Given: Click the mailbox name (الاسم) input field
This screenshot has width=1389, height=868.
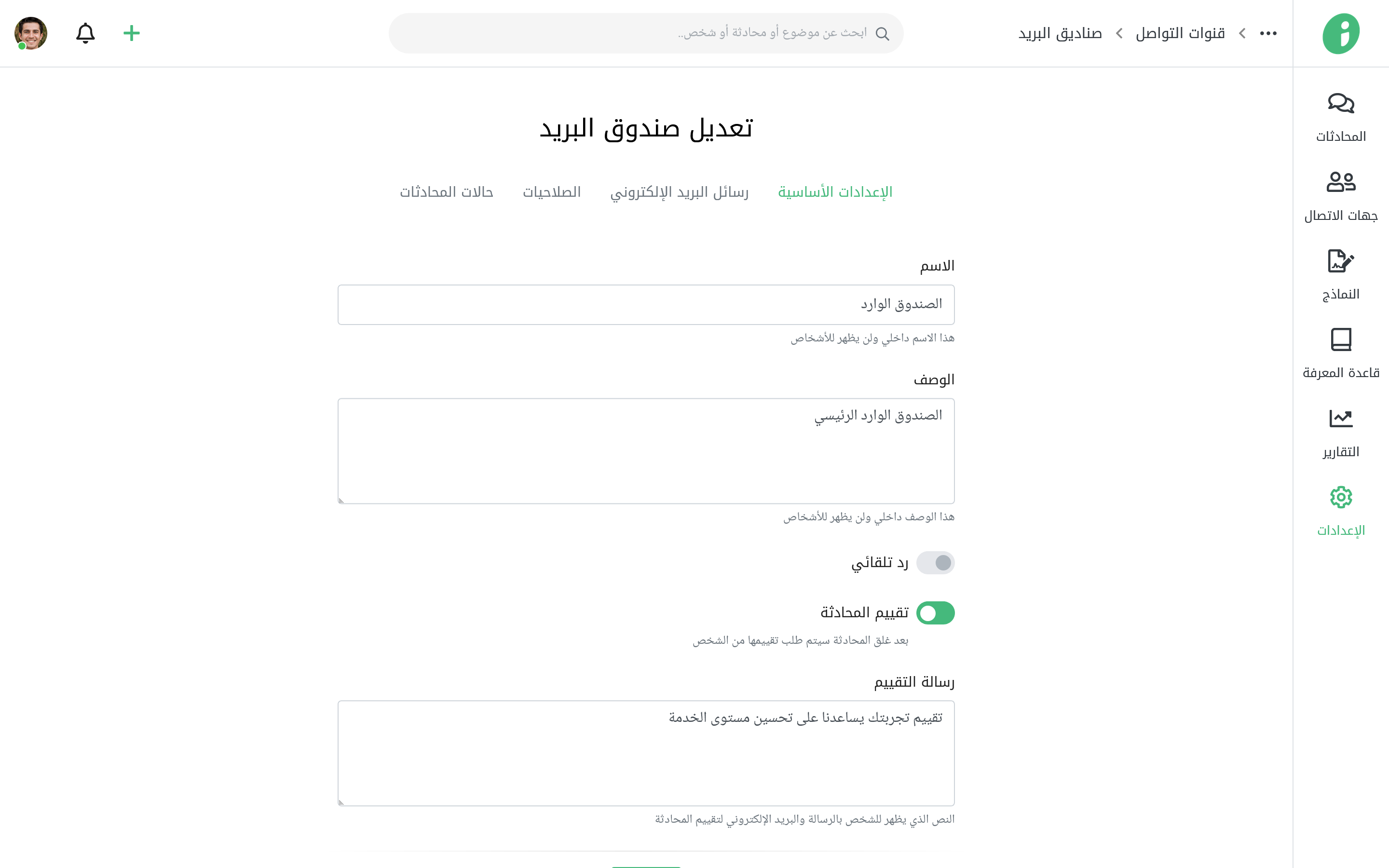Looking at the screenshot, I should click(646, 304).
